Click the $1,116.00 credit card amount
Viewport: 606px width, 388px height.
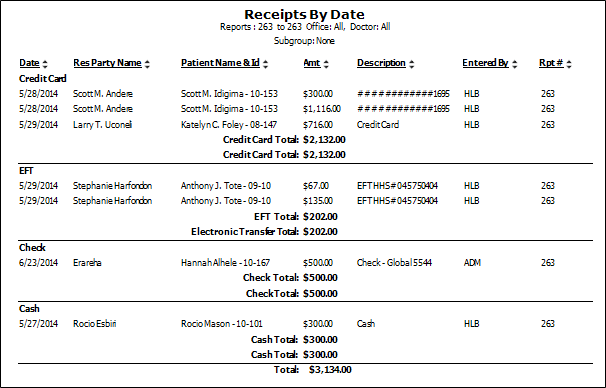(x=322, y=109)
